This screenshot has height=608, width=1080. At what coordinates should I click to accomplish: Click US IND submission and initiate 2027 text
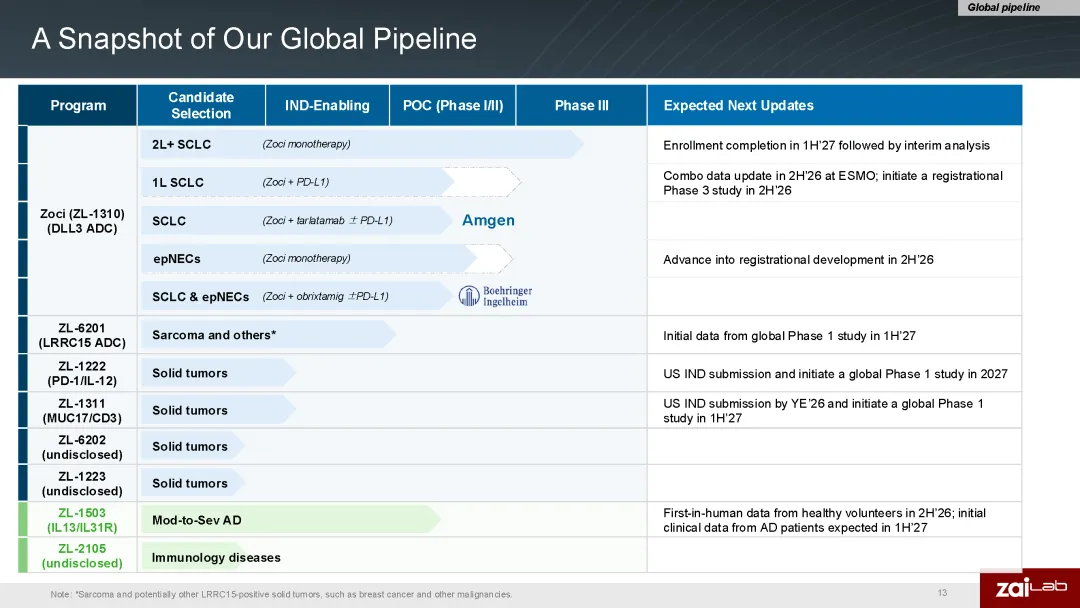(x=835, y=374)
